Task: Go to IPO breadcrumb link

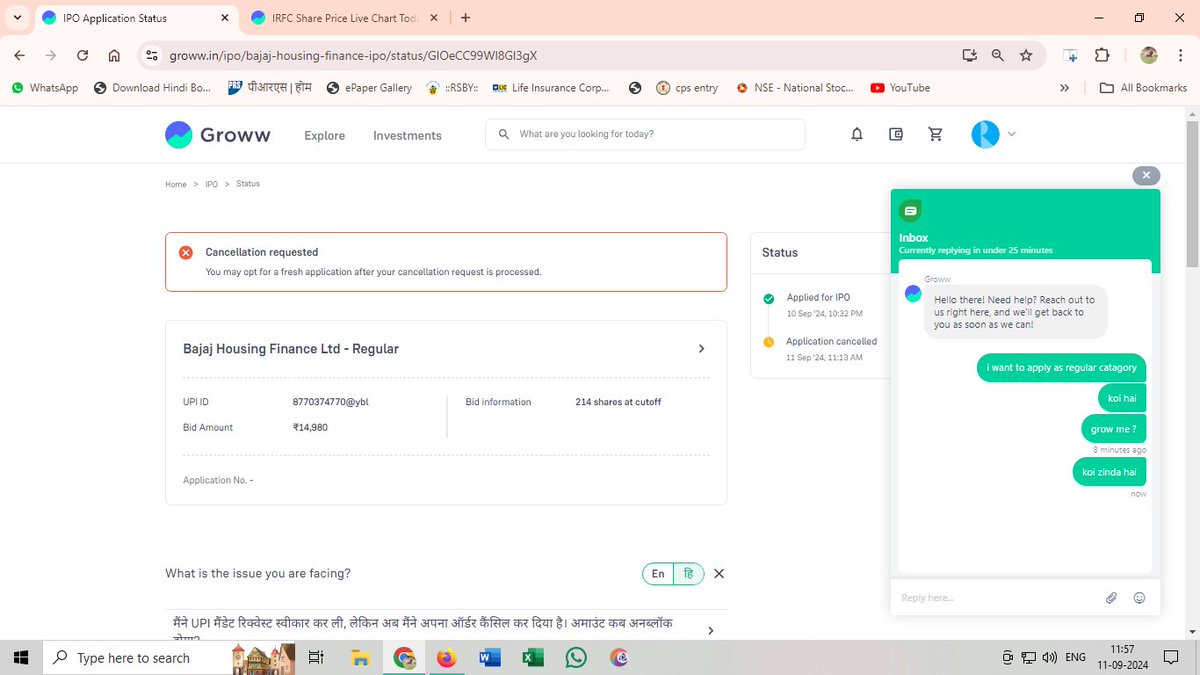Action: [x=211, y=184]
